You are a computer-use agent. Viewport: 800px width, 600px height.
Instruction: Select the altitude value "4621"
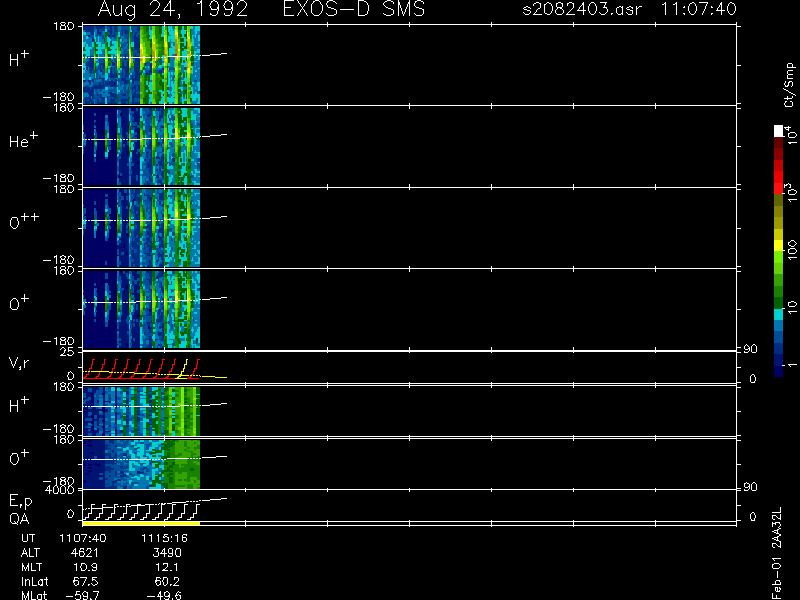click(84, 553)
